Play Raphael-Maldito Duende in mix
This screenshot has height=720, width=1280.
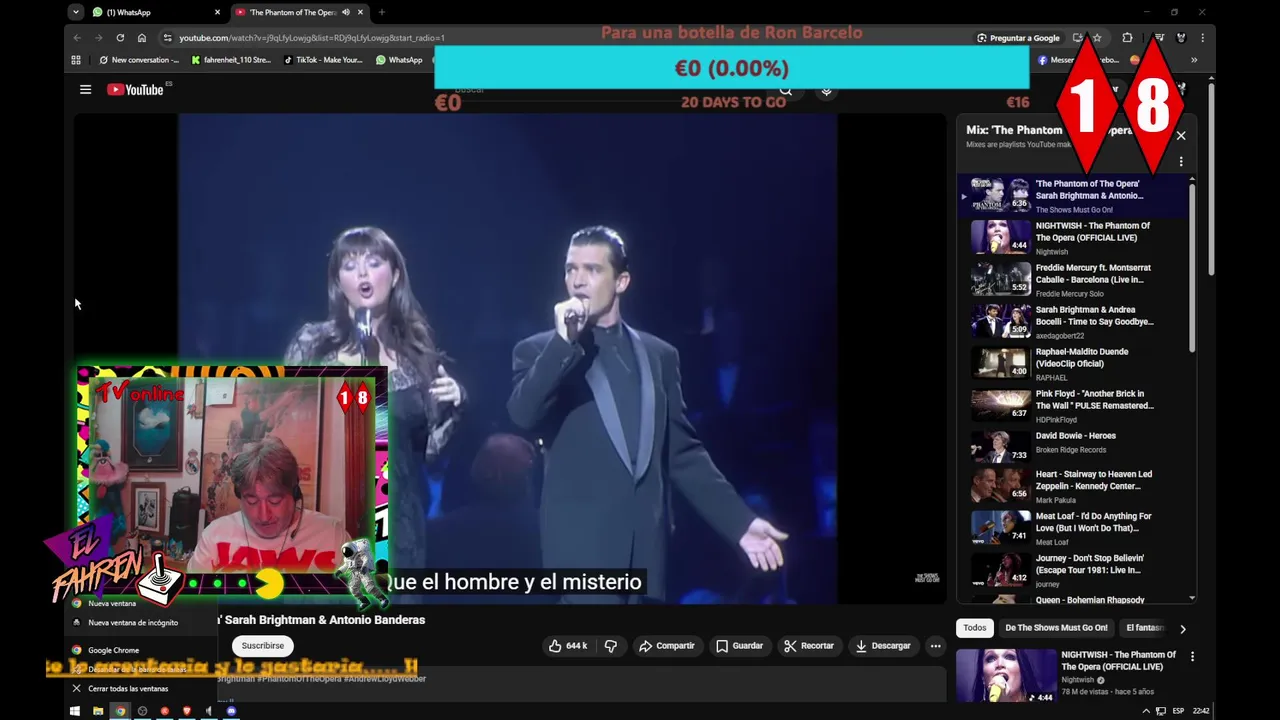click(x=1075, y=364)
